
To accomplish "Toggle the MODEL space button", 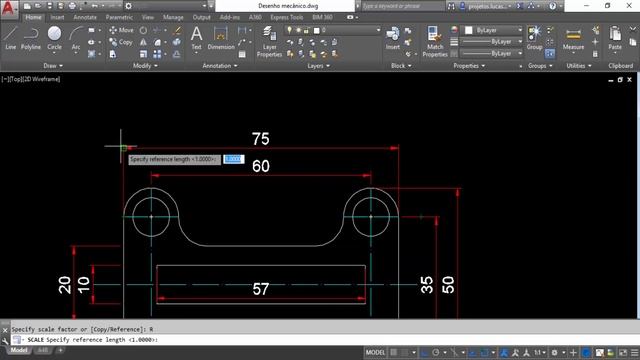I will (375, 352).
